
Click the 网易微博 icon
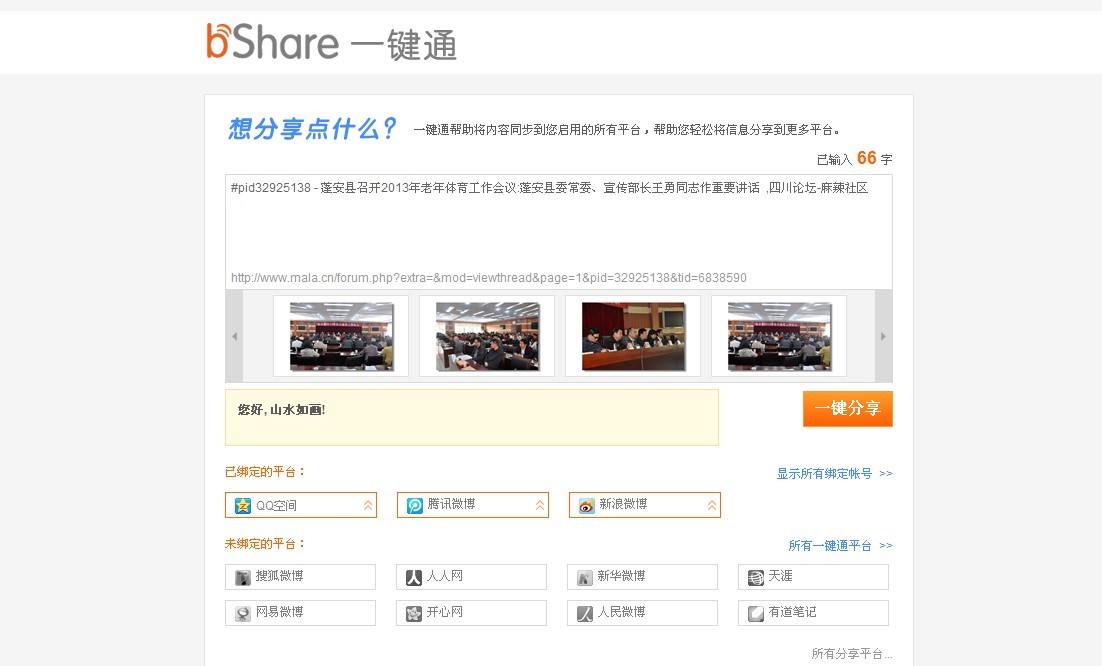click(x=242, y=613)
